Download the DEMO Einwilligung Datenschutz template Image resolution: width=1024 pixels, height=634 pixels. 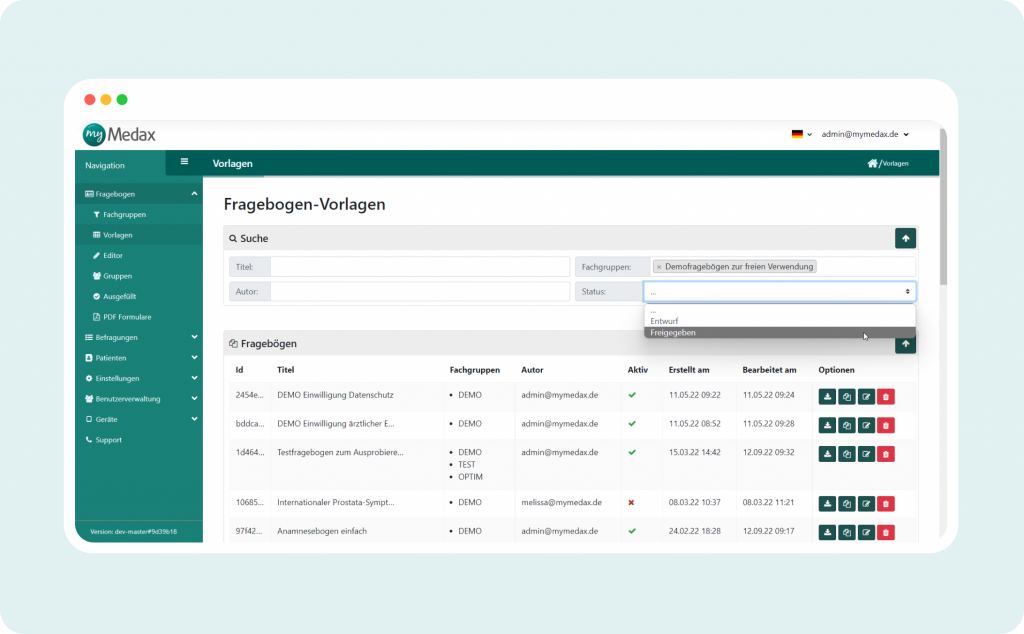pyautogui.click(x=827, y=397)
